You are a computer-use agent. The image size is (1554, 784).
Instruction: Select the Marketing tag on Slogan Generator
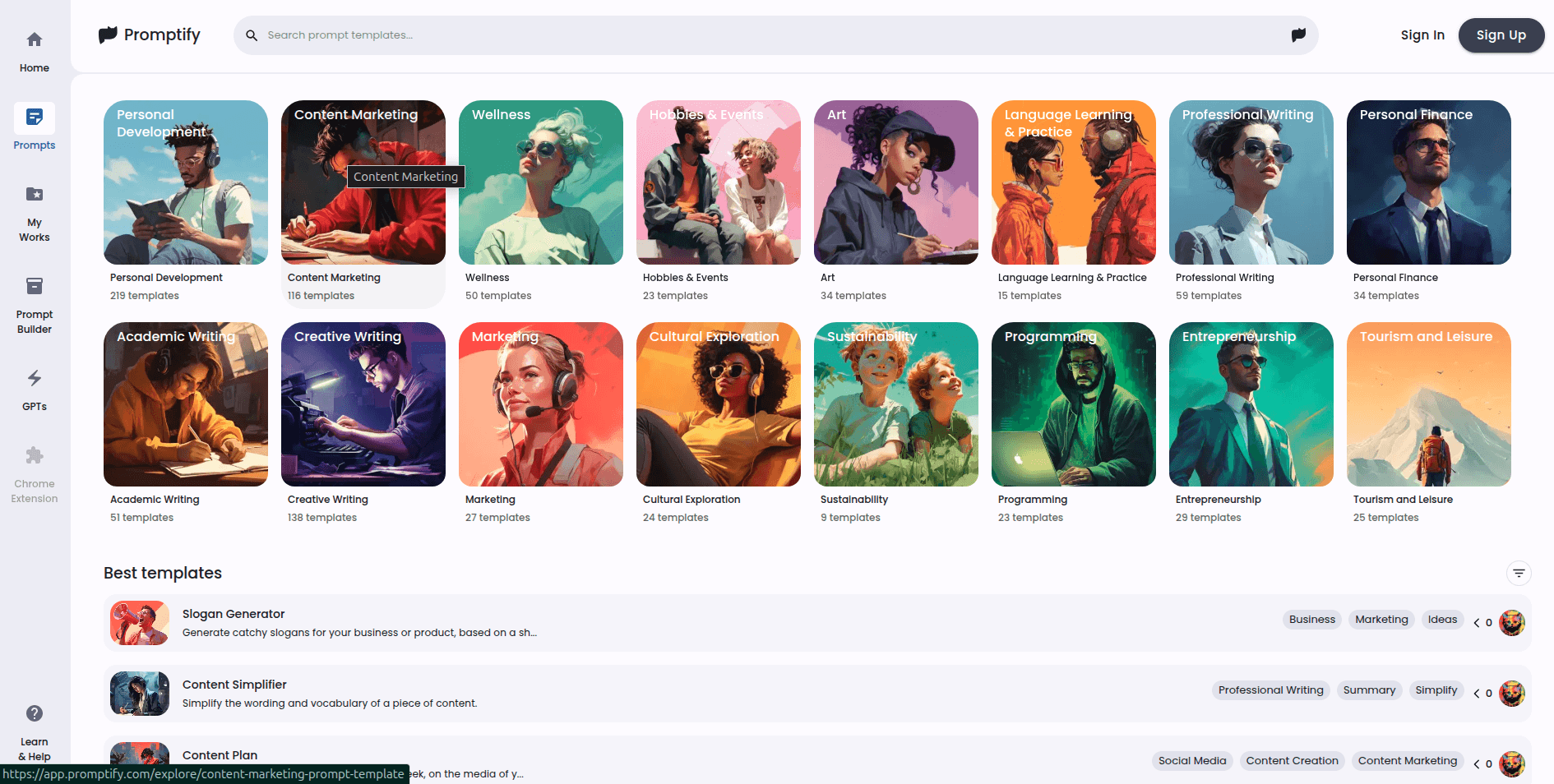pyautogui.click(x=1381, y=619)
